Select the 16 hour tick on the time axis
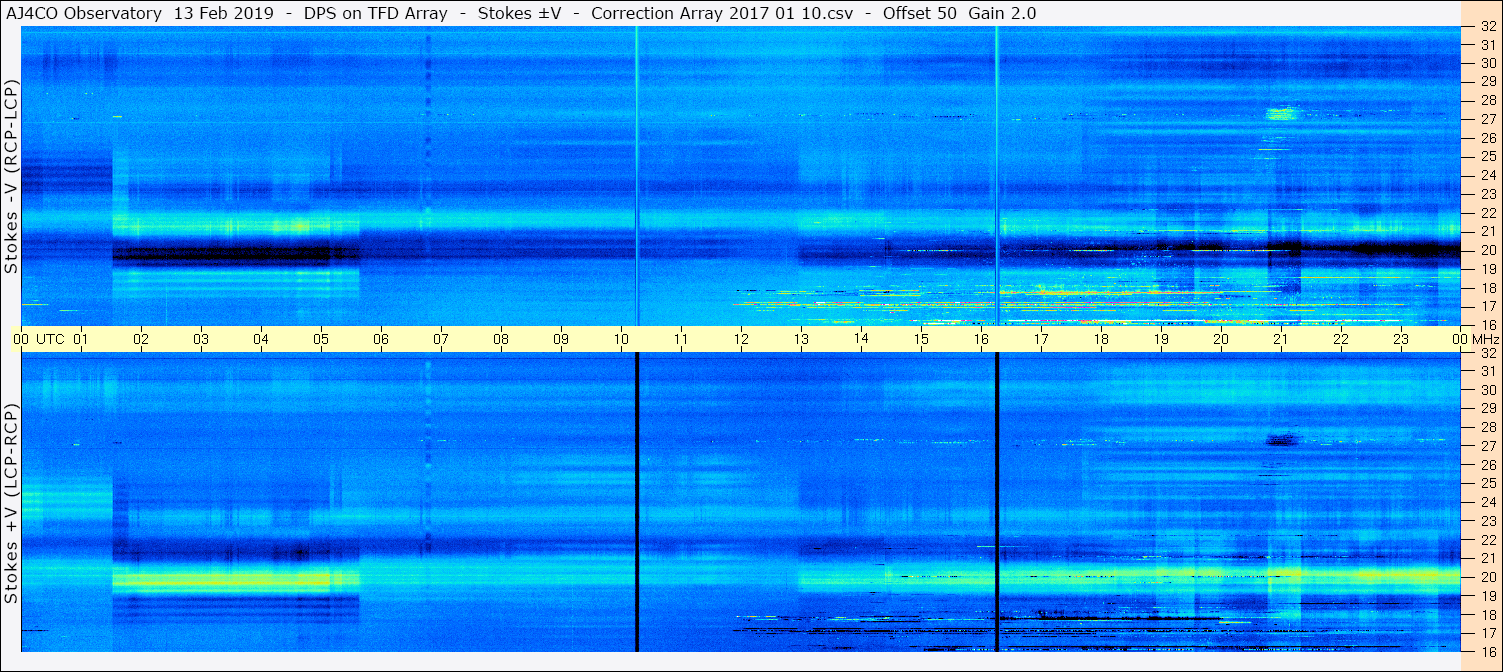 981,339
